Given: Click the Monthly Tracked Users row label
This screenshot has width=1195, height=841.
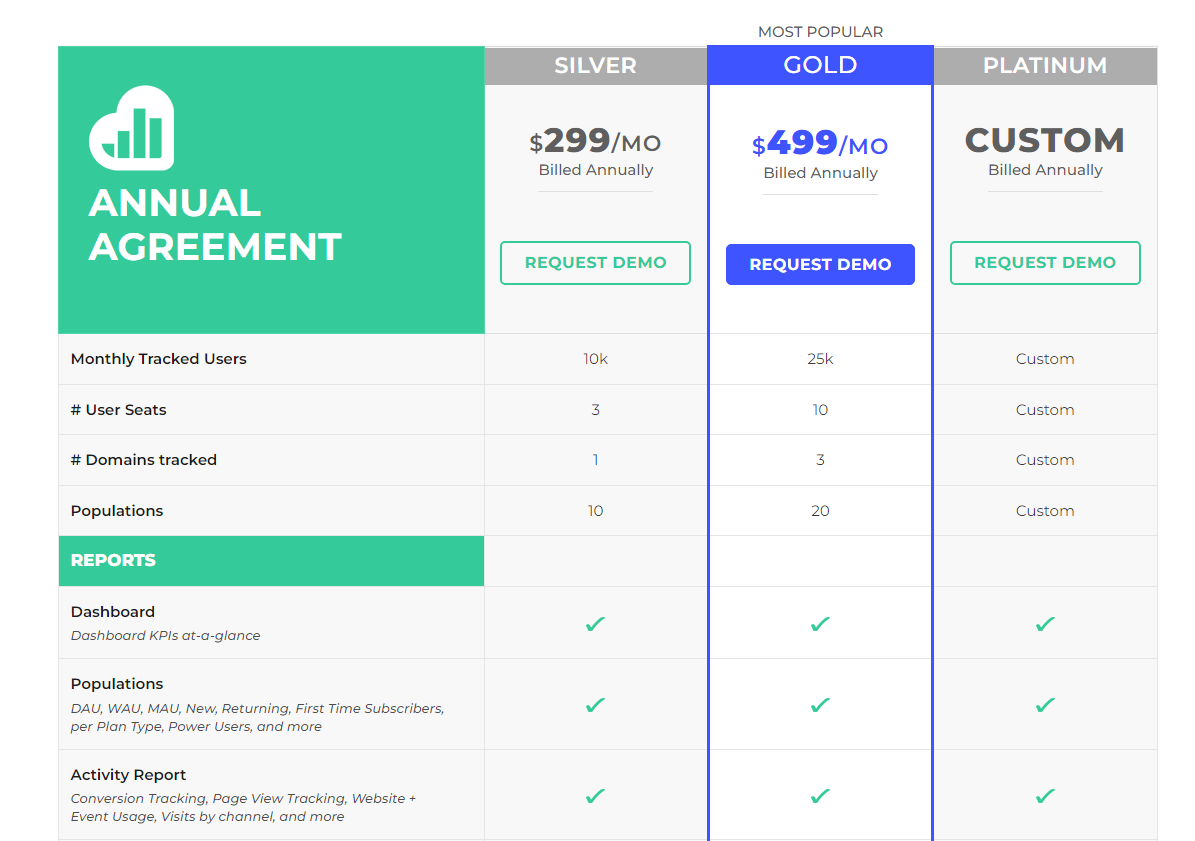Looking at the screenshot, I should 159,359.
